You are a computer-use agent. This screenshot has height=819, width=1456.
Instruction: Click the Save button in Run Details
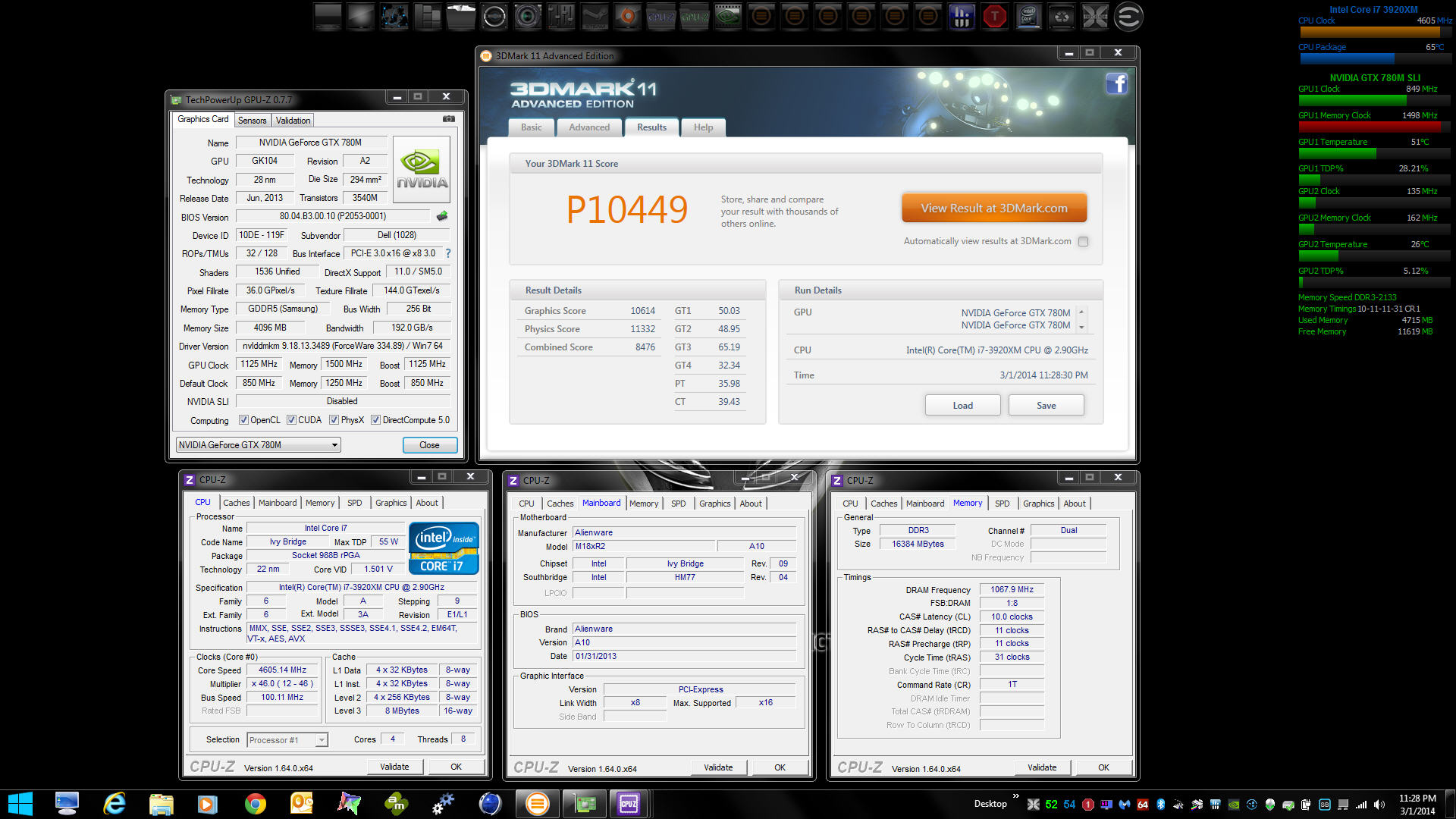click(x=1046, y=406)
